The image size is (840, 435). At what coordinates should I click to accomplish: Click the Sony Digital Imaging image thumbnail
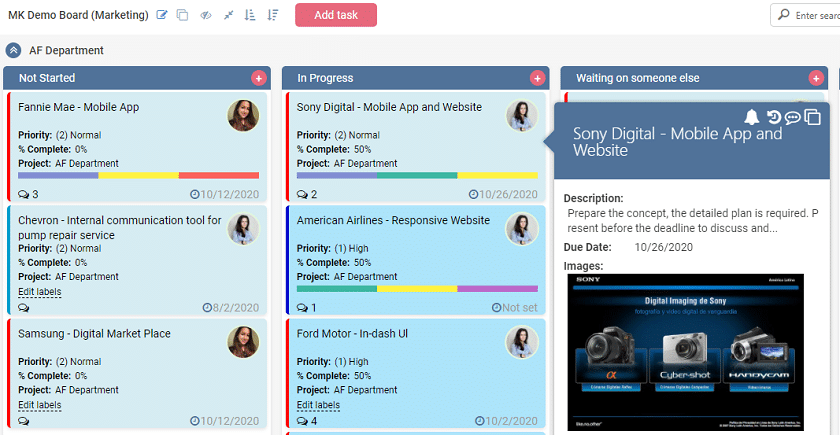click(x=686, y=352)
